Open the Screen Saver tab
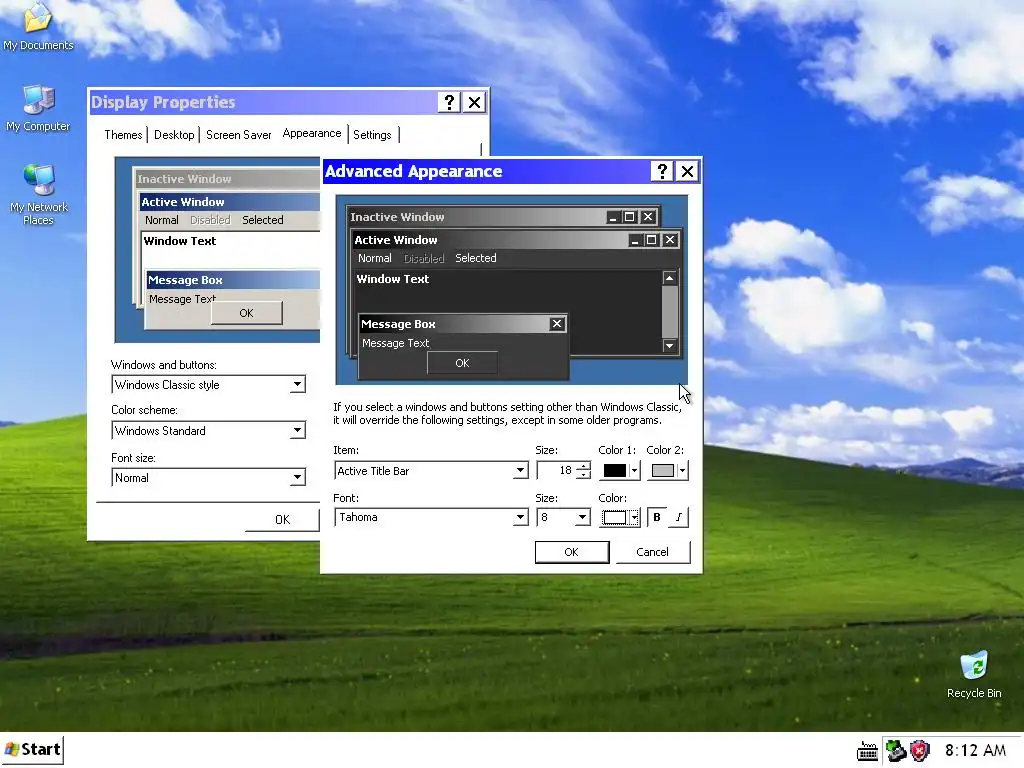This screenshot has height=768, width=1024. [x=238, y=135]
